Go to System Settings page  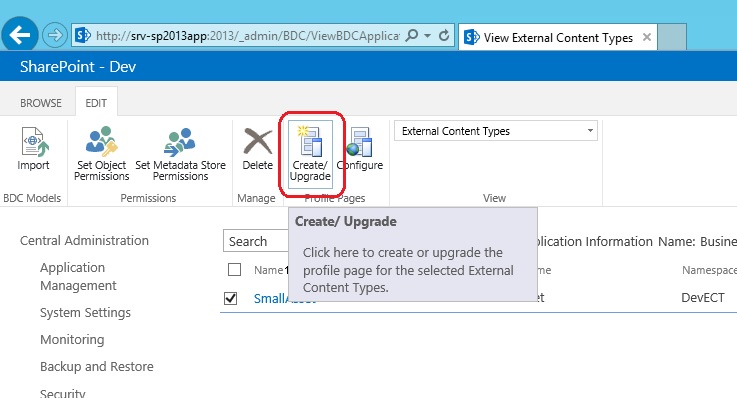pos(85,312)
